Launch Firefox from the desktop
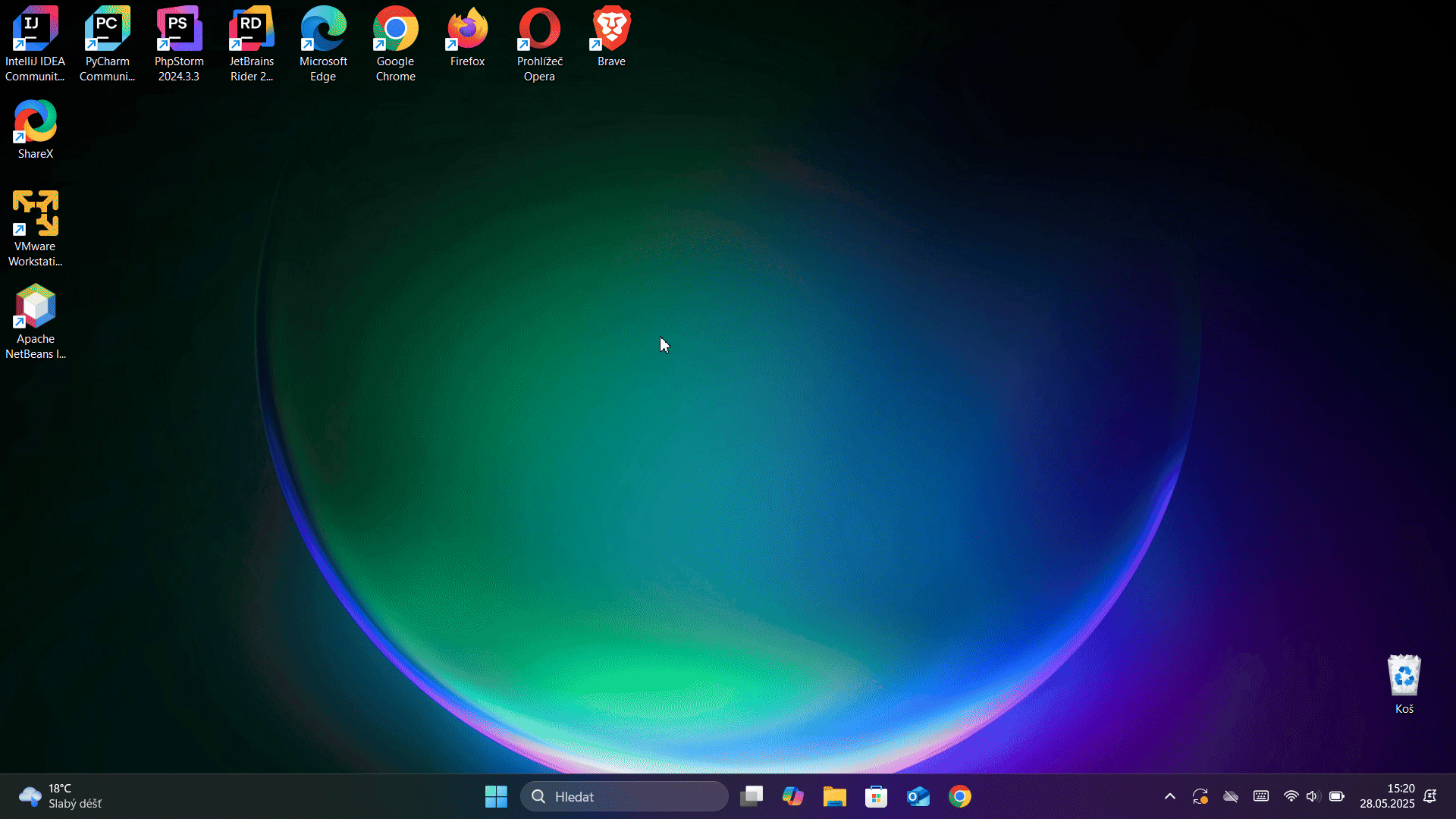The width and height of the screenshot is (1456, 819). (466, 30)
